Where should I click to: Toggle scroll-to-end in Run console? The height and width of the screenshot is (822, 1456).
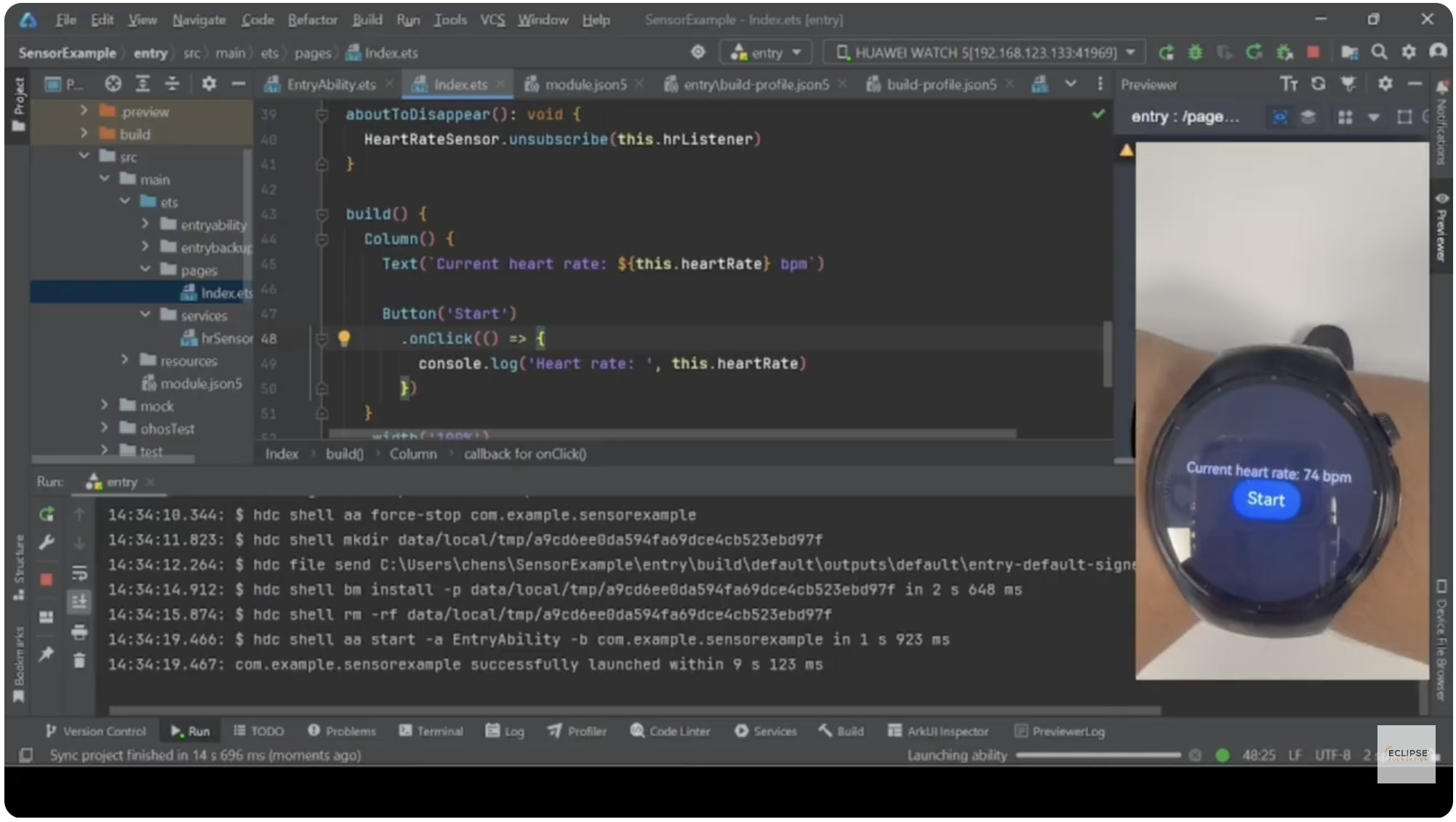click(79, 602)
